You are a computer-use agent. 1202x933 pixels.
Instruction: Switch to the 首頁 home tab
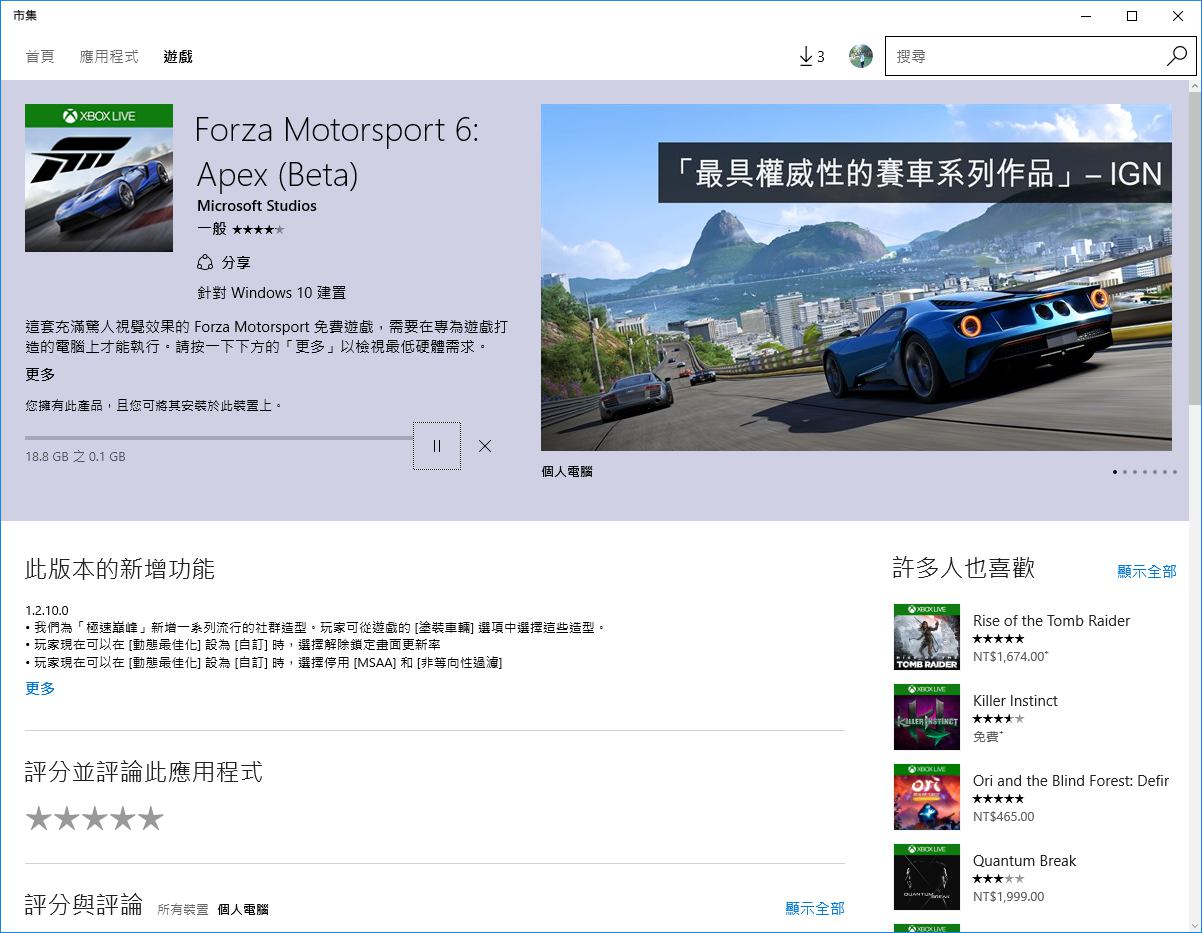click(x=40, y=57)
